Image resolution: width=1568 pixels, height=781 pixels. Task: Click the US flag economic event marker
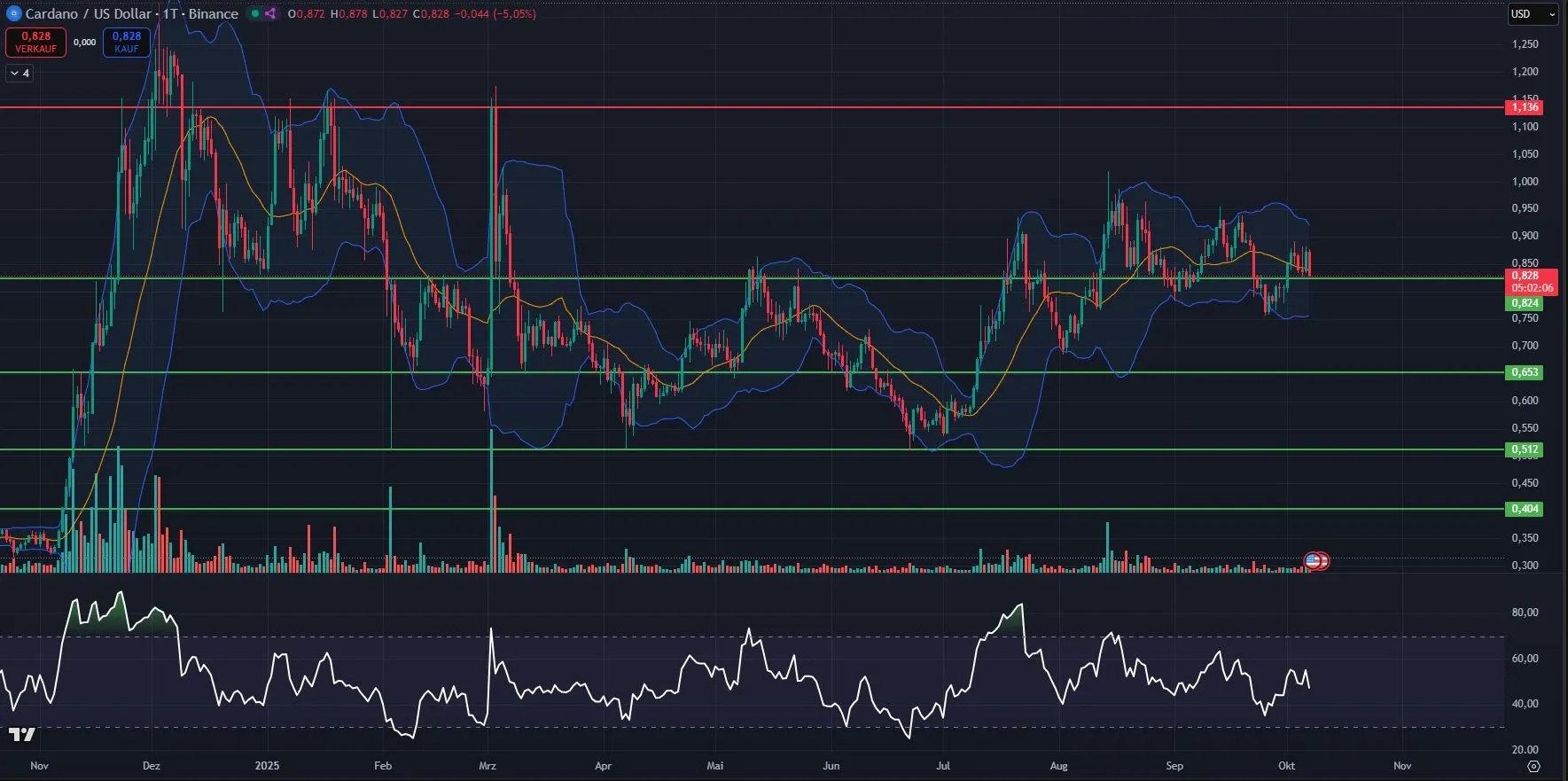[x=1314, y=560]
